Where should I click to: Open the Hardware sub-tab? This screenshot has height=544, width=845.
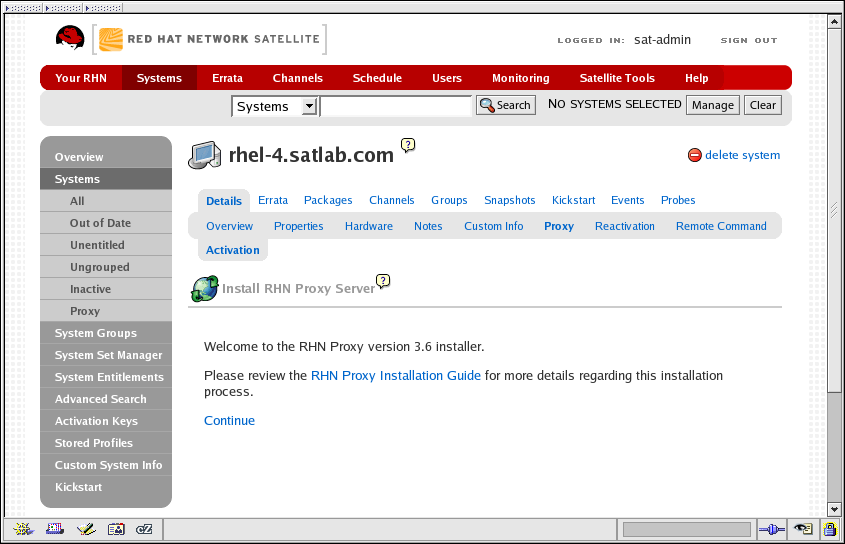pos(369,226)
